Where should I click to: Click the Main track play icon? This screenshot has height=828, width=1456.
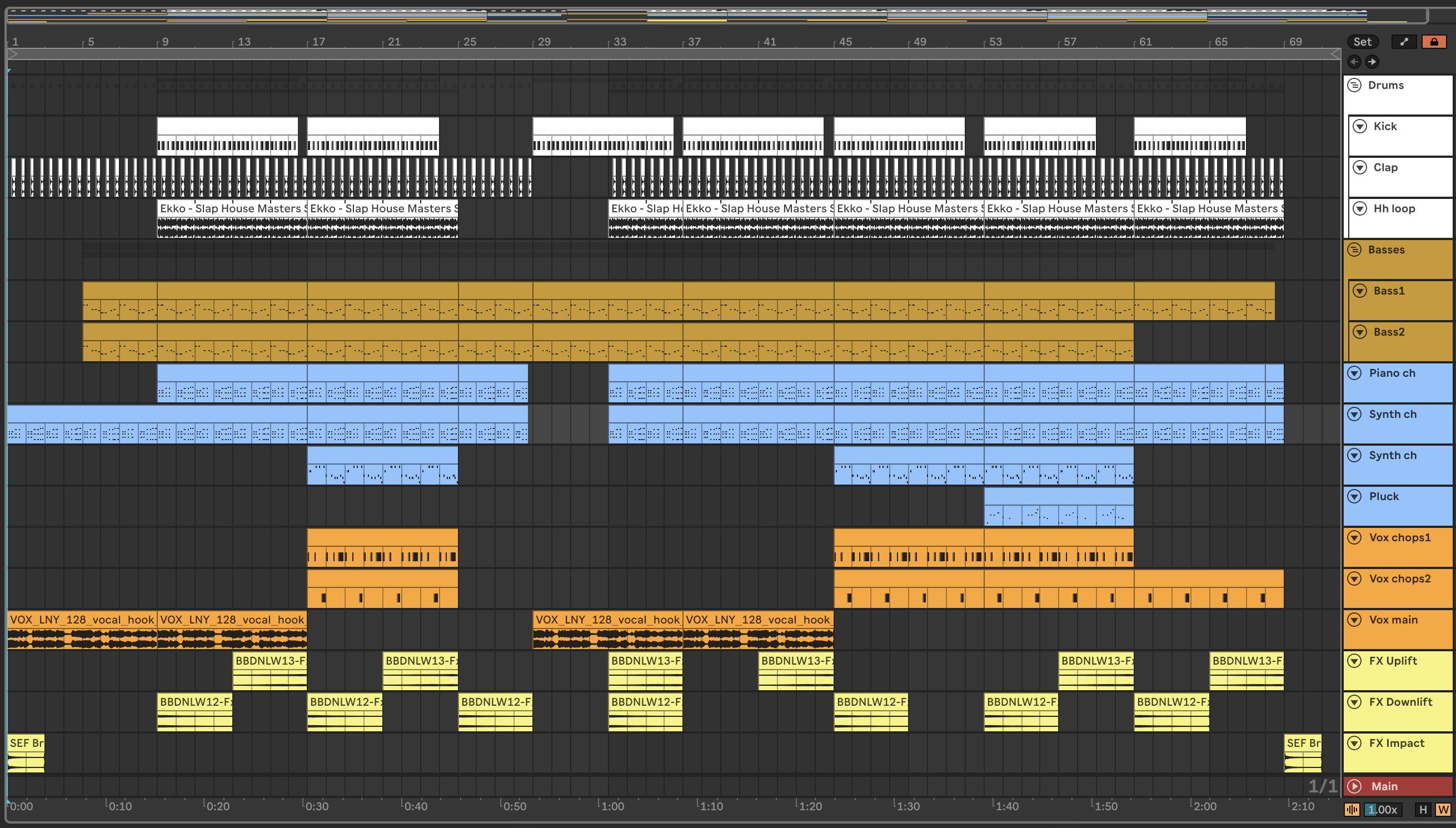pos(1355,786)
